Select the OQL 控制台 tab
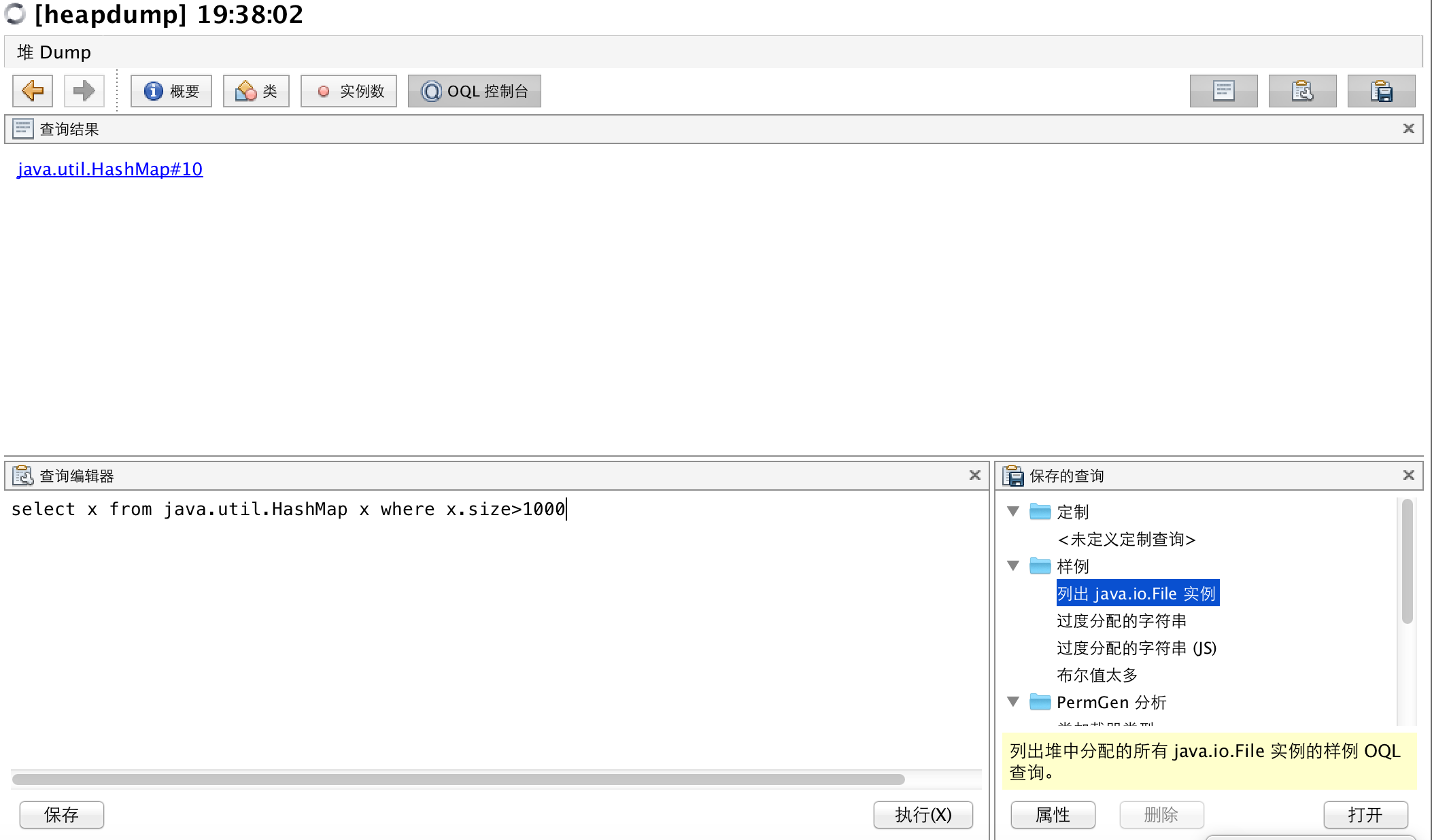The width and height of the screenshot is (1432, 840). pos(475,91)
